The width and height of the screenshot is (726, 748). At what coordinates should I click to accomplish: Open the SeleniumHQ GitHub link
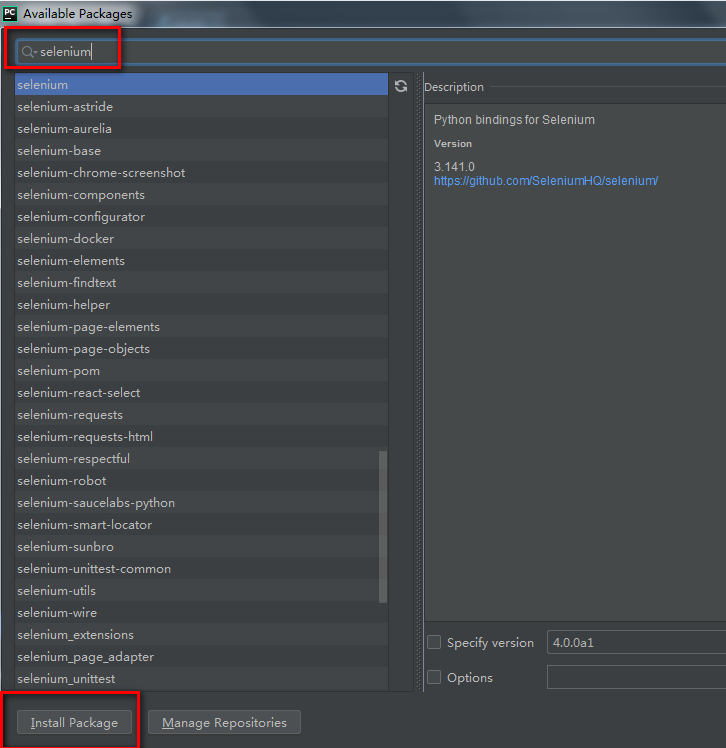(546, 181)
